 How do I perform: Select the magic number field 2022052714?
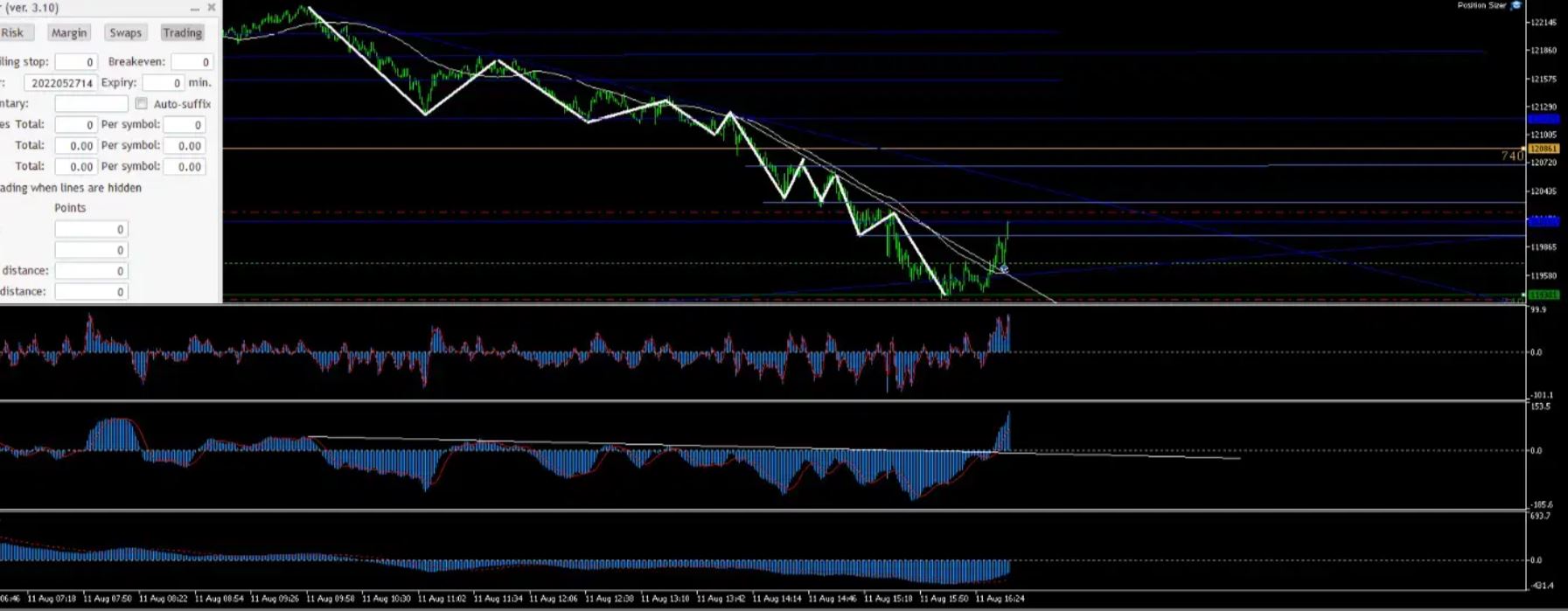coord(59,83)
